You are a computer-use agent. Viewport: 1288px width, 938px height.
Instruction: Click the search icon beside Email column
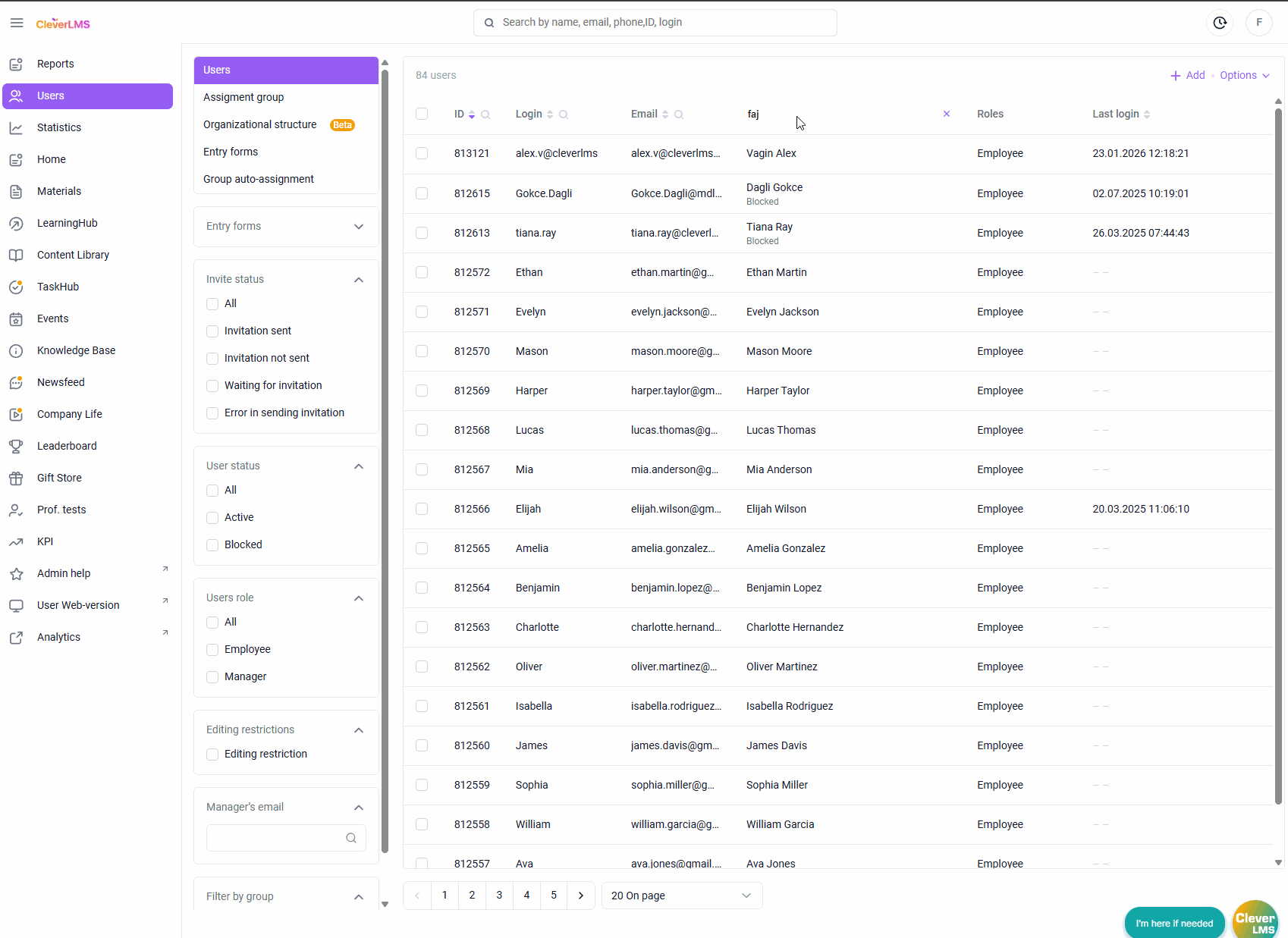click(679, 115)
